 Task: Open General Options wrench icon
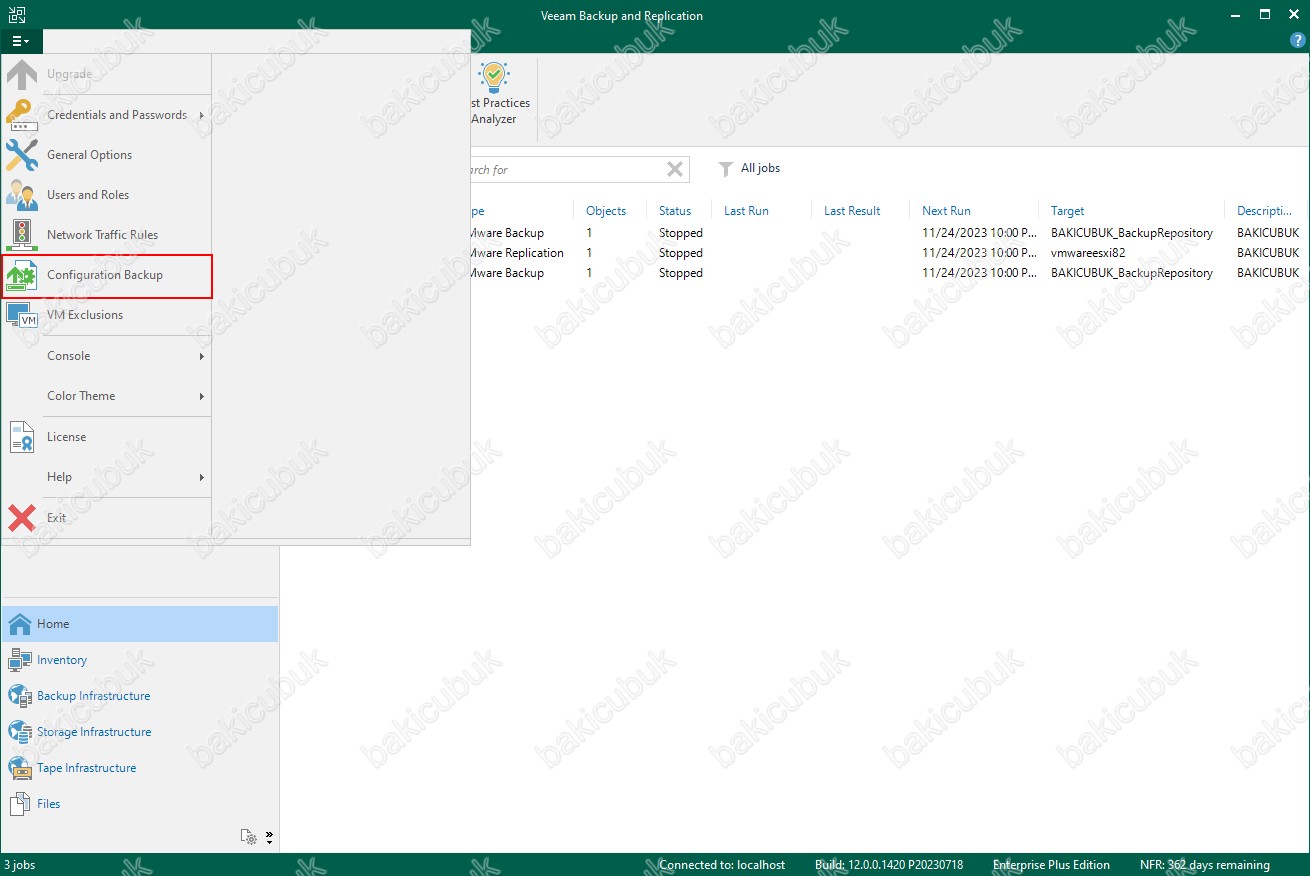point(22,155)
